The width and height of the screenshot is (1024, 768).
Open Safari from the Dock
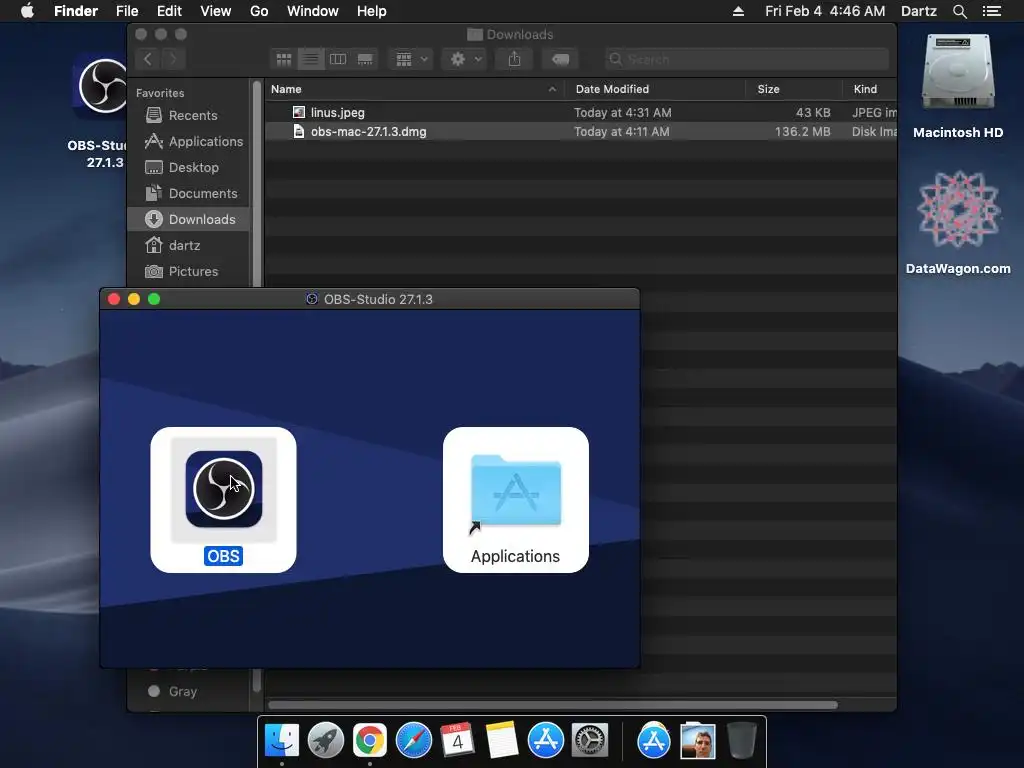coord(413,741)
